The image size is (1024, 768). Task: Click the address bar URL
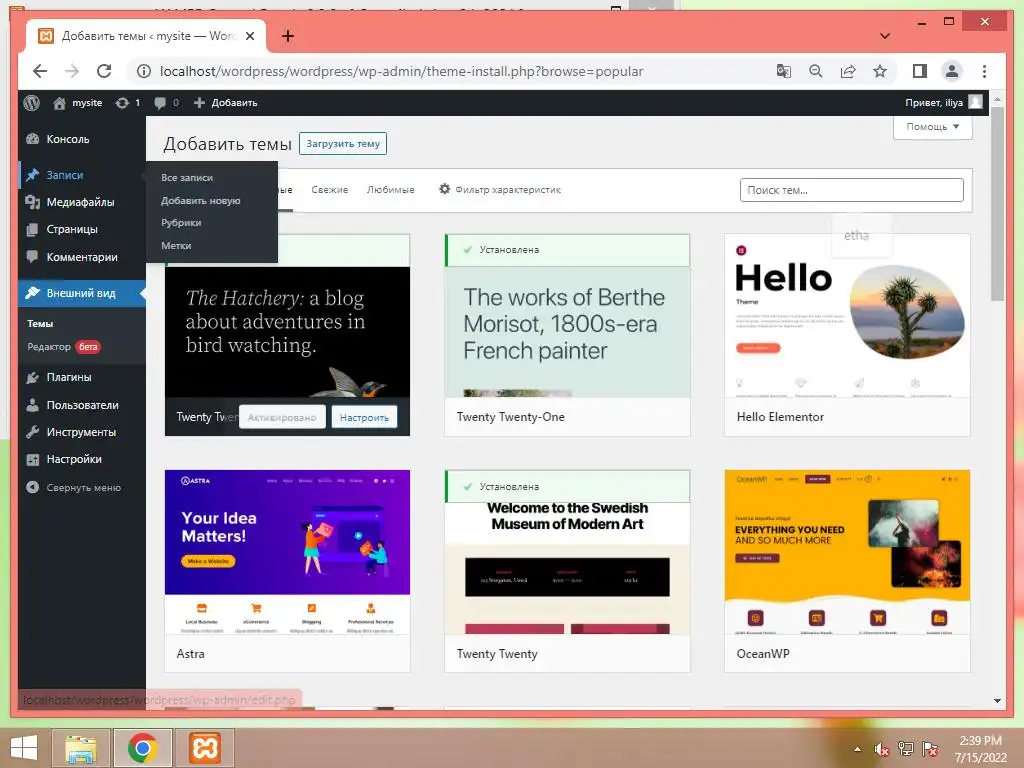point(401,71)
